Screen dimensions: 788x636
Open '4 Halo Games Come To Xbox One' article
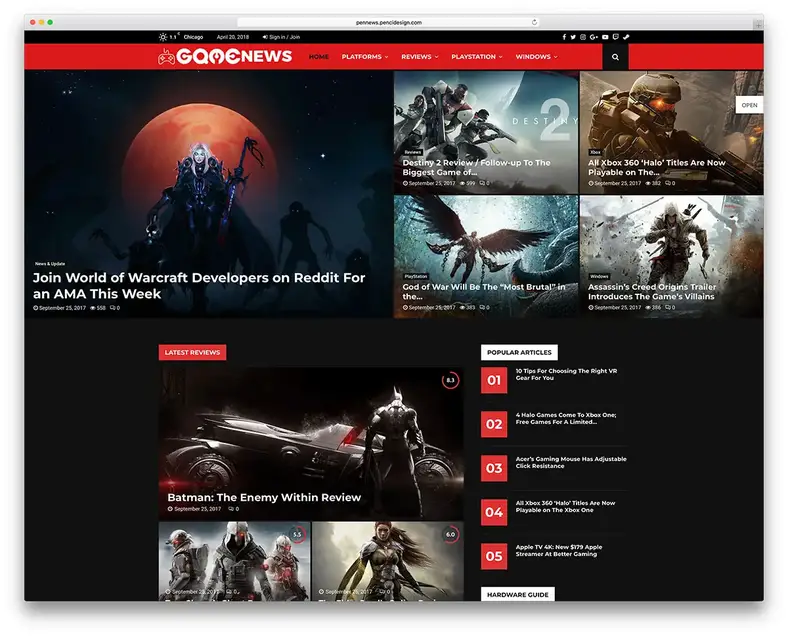click(x=566, y=418)
